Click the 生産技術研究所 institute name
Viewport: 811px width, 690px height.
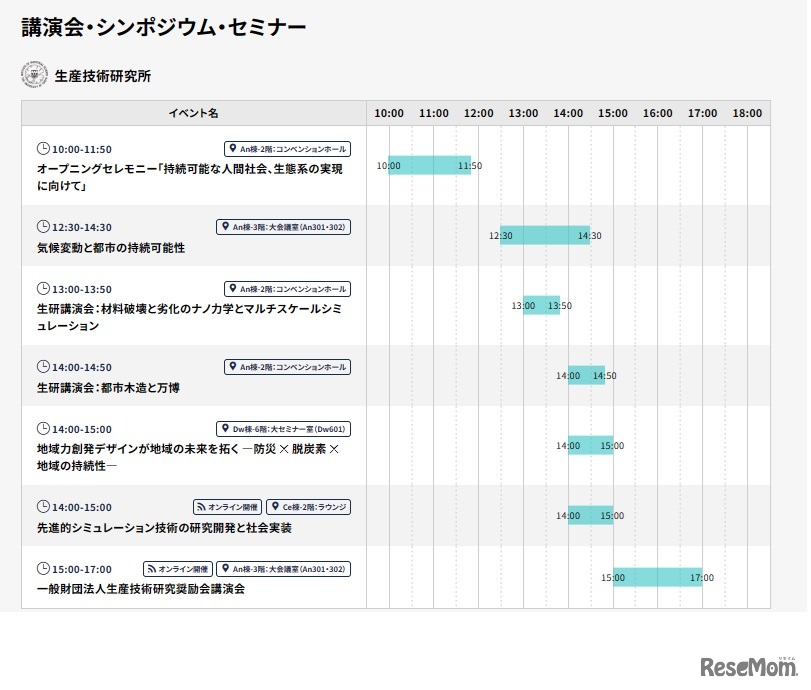[x=103, y=76]
